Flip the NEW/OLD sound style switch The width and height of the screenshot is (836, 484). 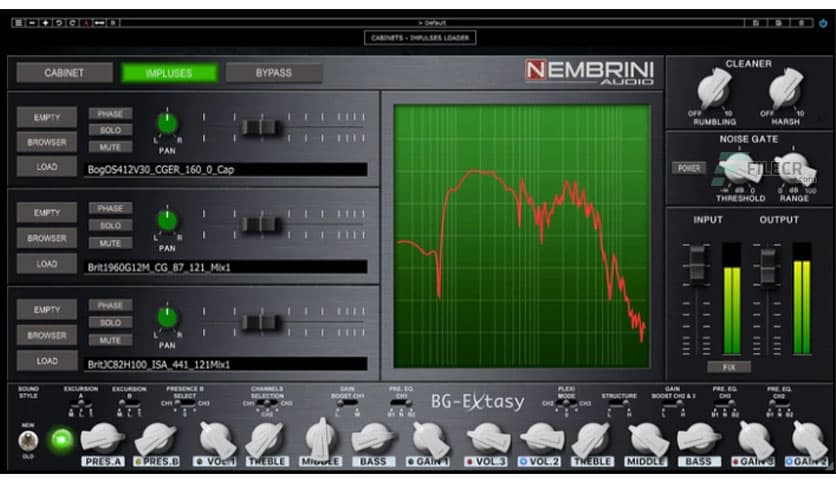point(28,441)
